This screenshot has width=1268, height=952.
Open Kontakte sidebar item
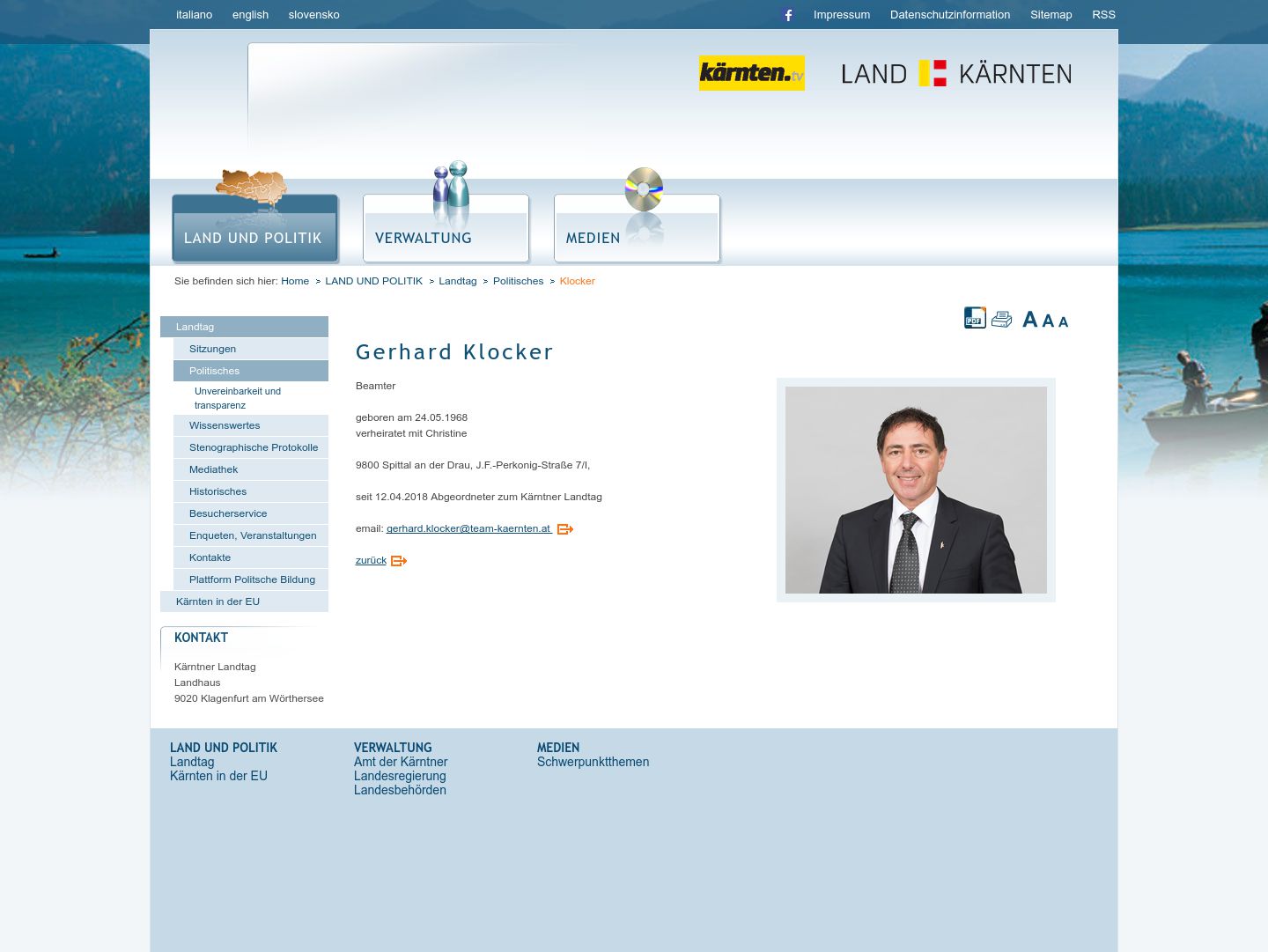tap(251, 557)
